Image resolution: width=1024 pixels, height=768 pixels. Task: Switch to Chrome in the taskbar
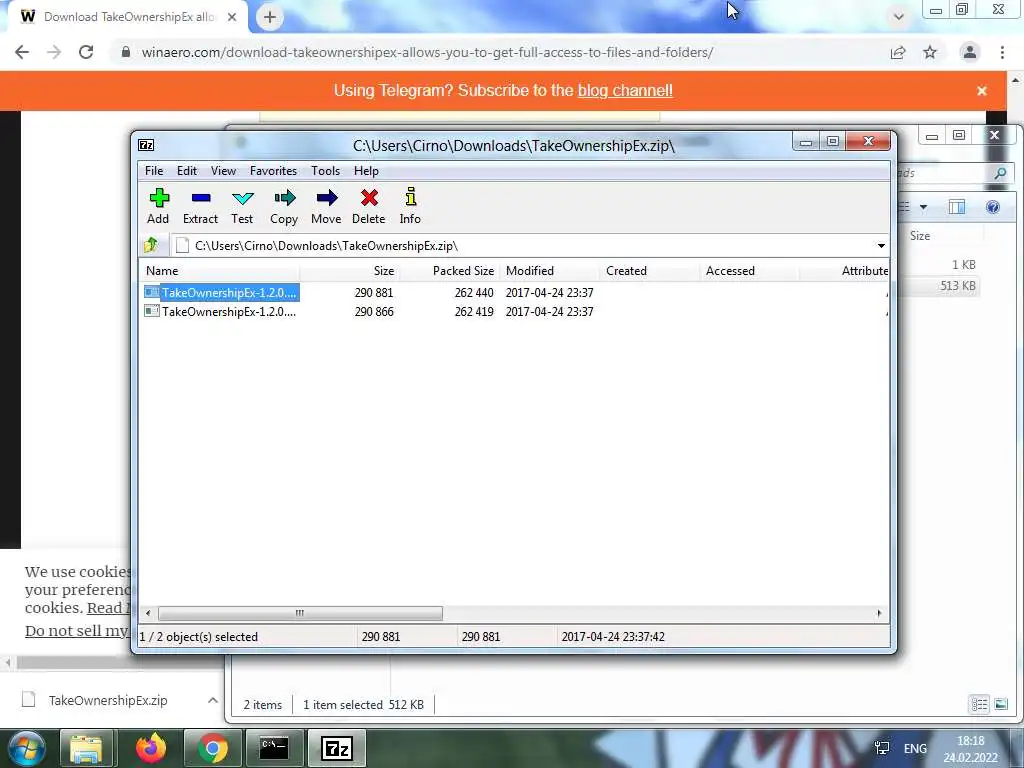click(x=212, y=748)
